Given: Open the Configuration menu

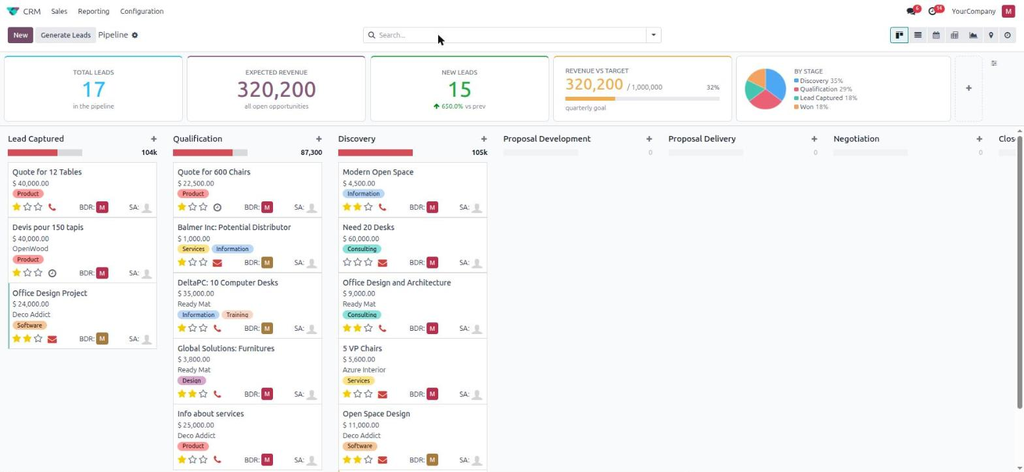Looking at the screenshot, I should (142, 11).
